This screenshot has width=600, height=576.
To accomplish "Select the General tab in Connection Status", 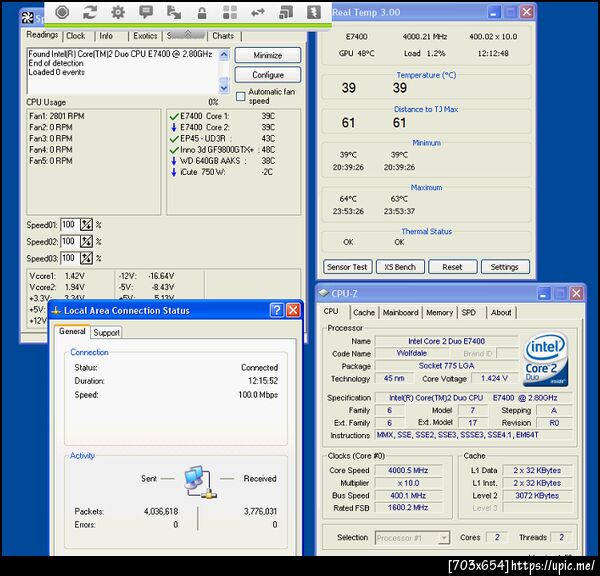I will point(72,331).
